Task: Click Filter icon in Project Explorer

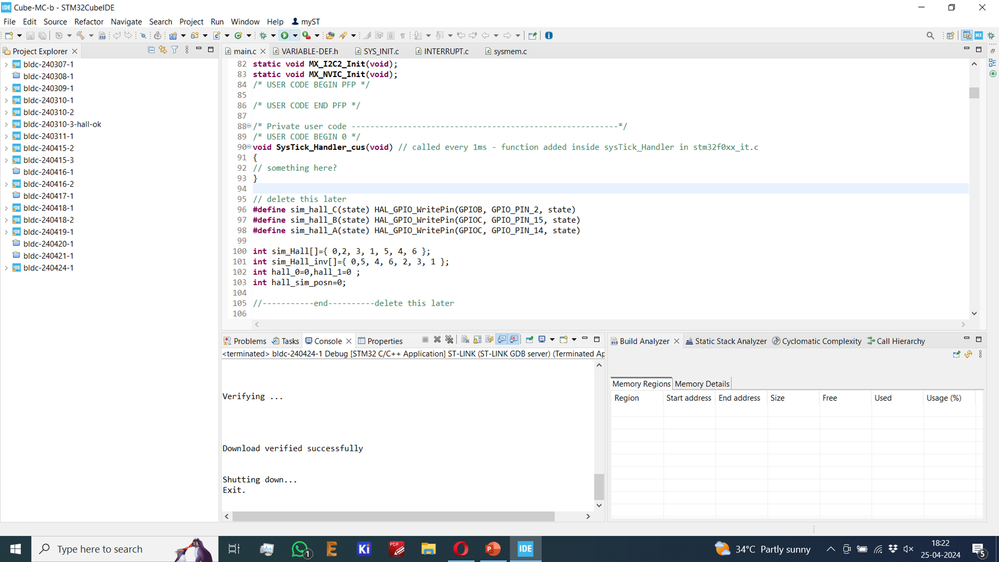Action: pyautogui.click(x=175, y=50)
